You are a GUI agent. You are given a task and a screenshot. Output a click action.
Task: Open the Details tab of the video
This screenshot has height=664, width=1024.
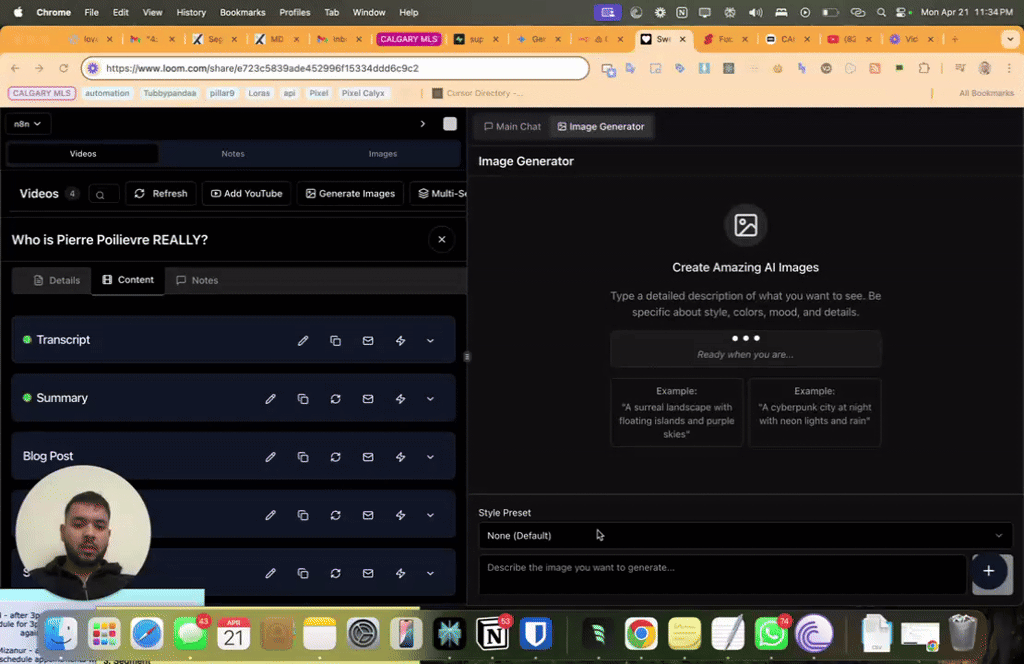pos(56,280)
